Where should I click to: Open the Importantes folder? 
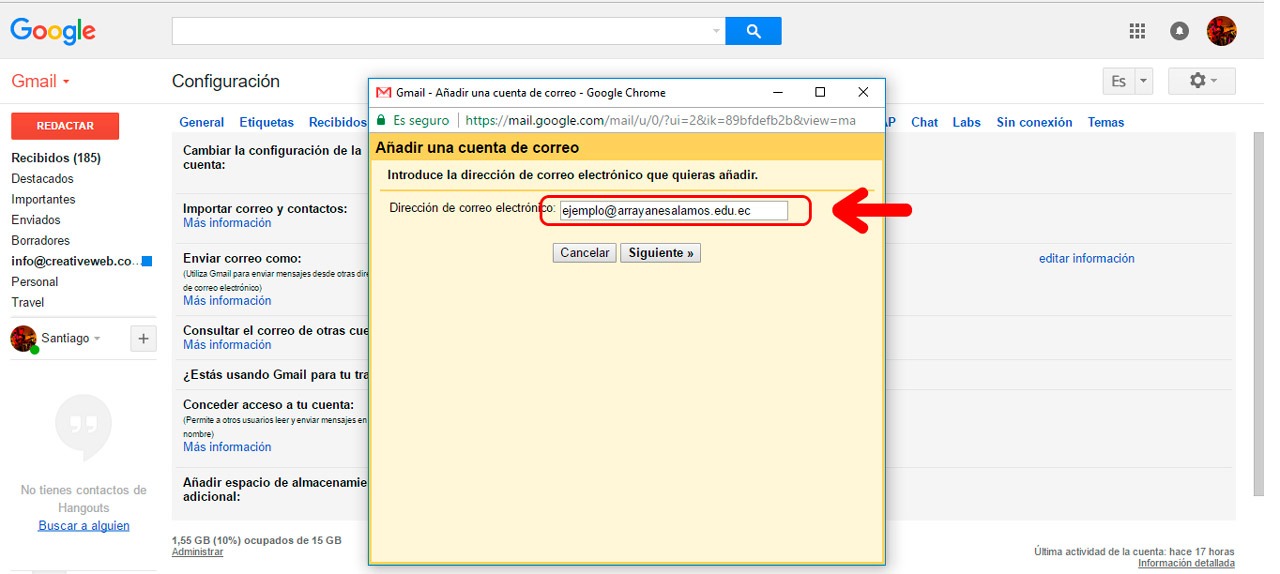(43, 200)
